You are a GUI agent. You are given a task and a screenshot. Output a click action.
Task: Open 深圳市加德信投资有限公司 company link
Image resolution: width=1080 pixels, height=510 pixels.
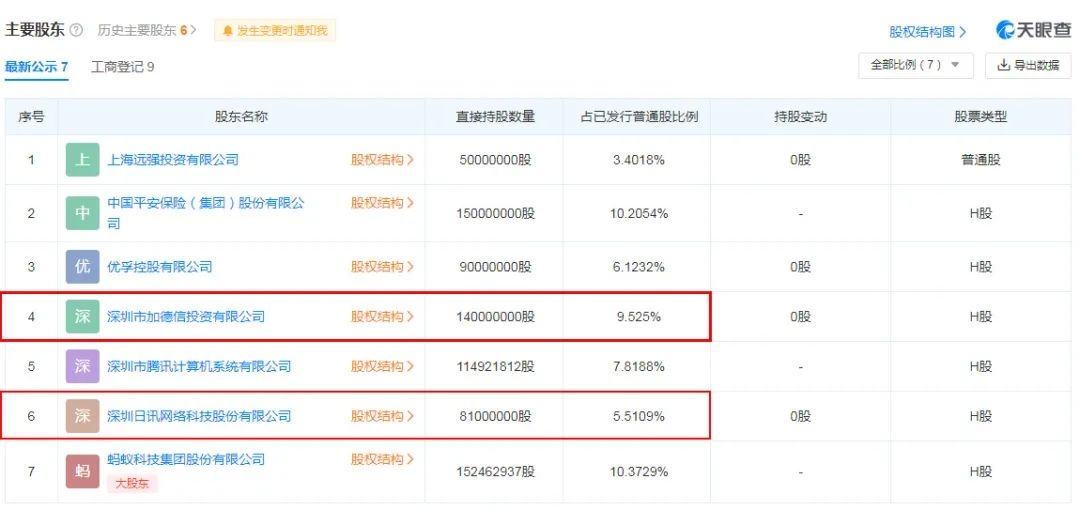186,316
